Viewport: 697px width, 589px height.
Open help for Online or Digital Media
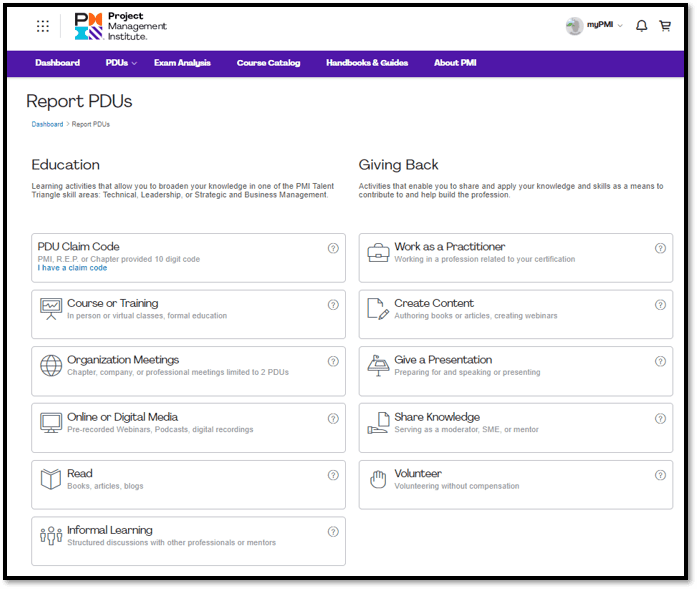coord(333,418)
